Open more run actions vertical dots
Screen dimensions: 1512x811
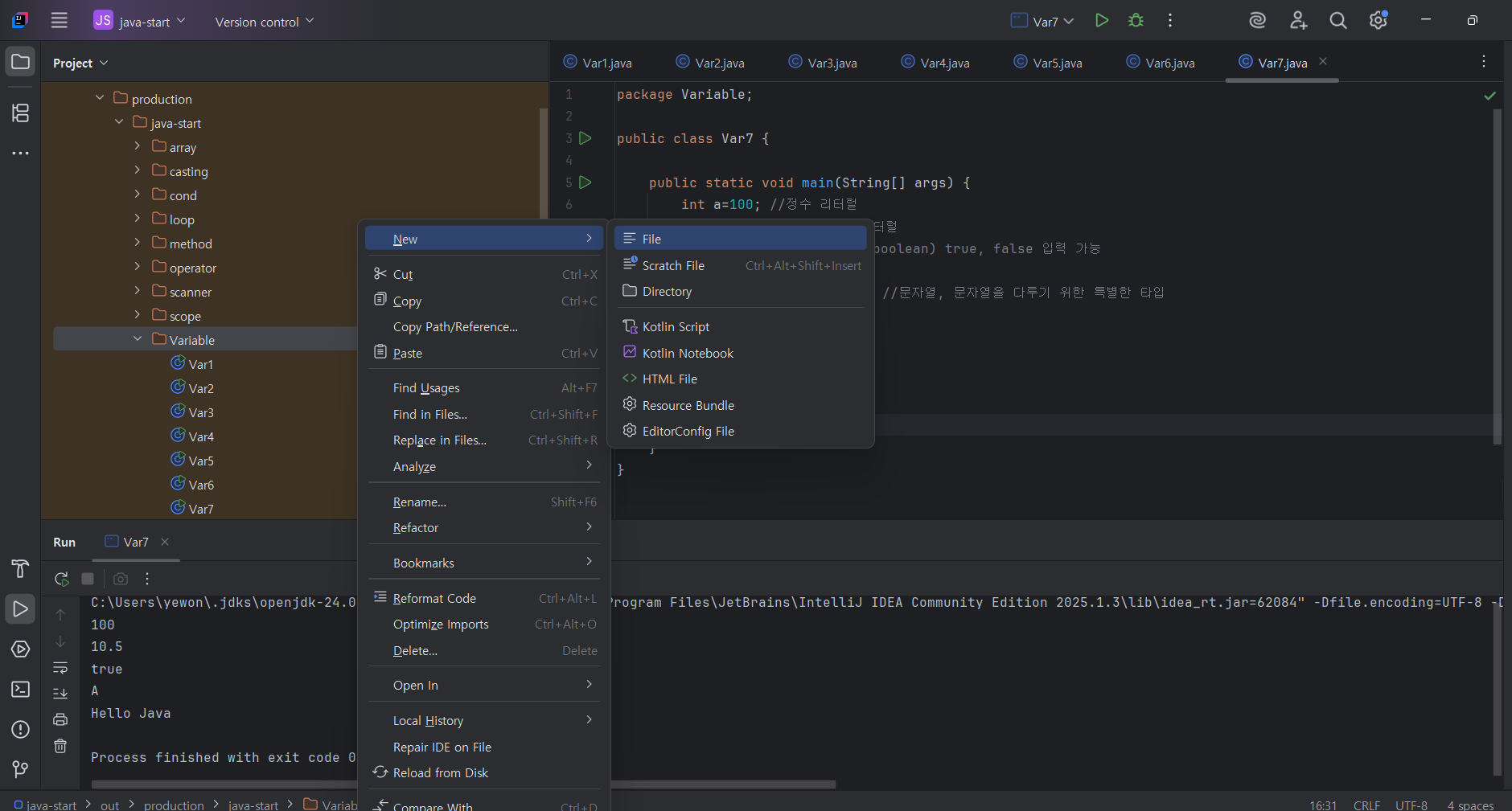pos(1170,21)
